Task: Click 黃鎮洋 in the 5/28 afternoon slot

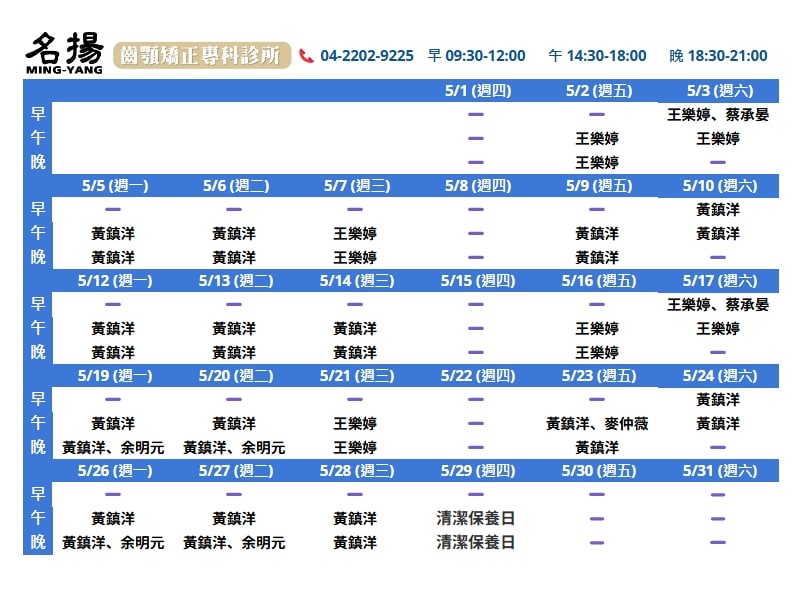Action: coord(355,518)
